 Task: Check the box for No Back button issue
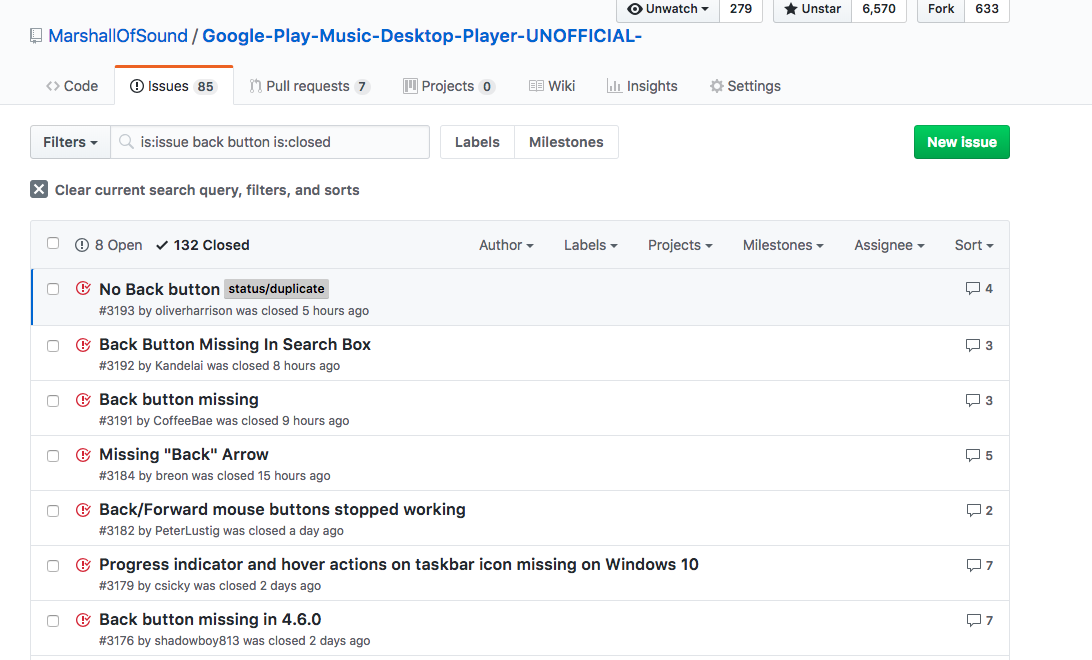(x=53, y=289)
